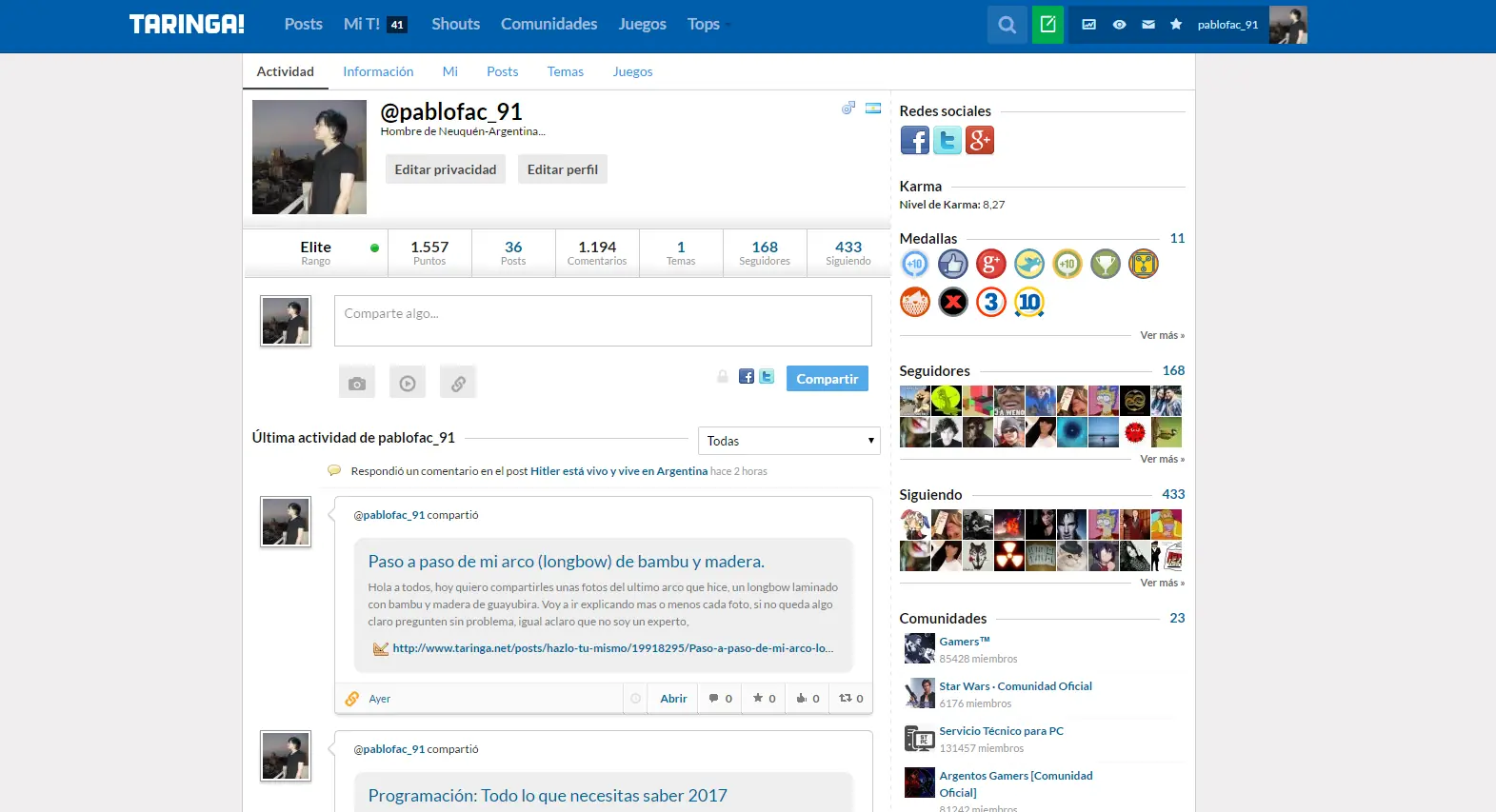The image size is (1496, 812).
Task: Click the green create post icon
Action: (x=1047, y=25)
